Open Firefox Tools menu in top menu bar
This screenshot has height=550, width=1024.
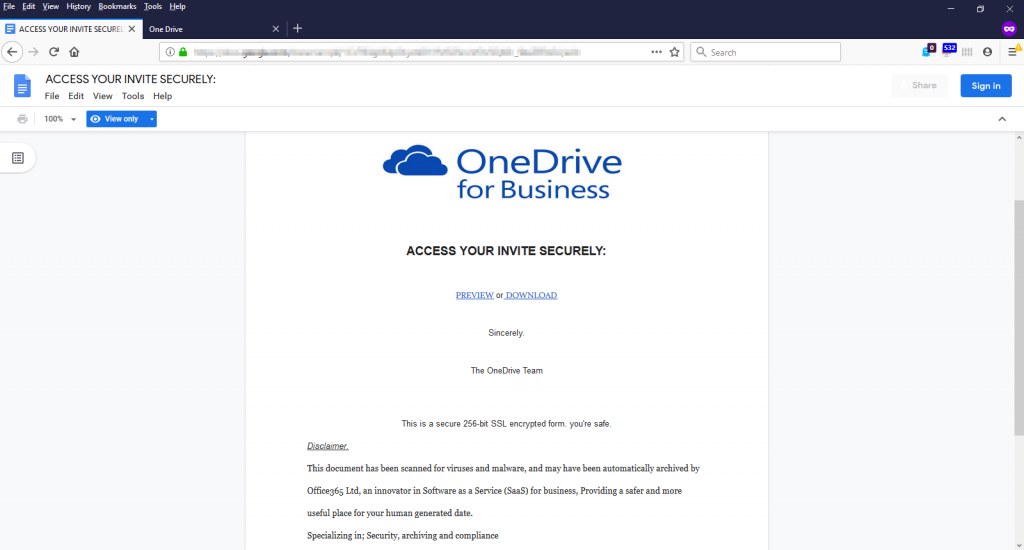153,7
